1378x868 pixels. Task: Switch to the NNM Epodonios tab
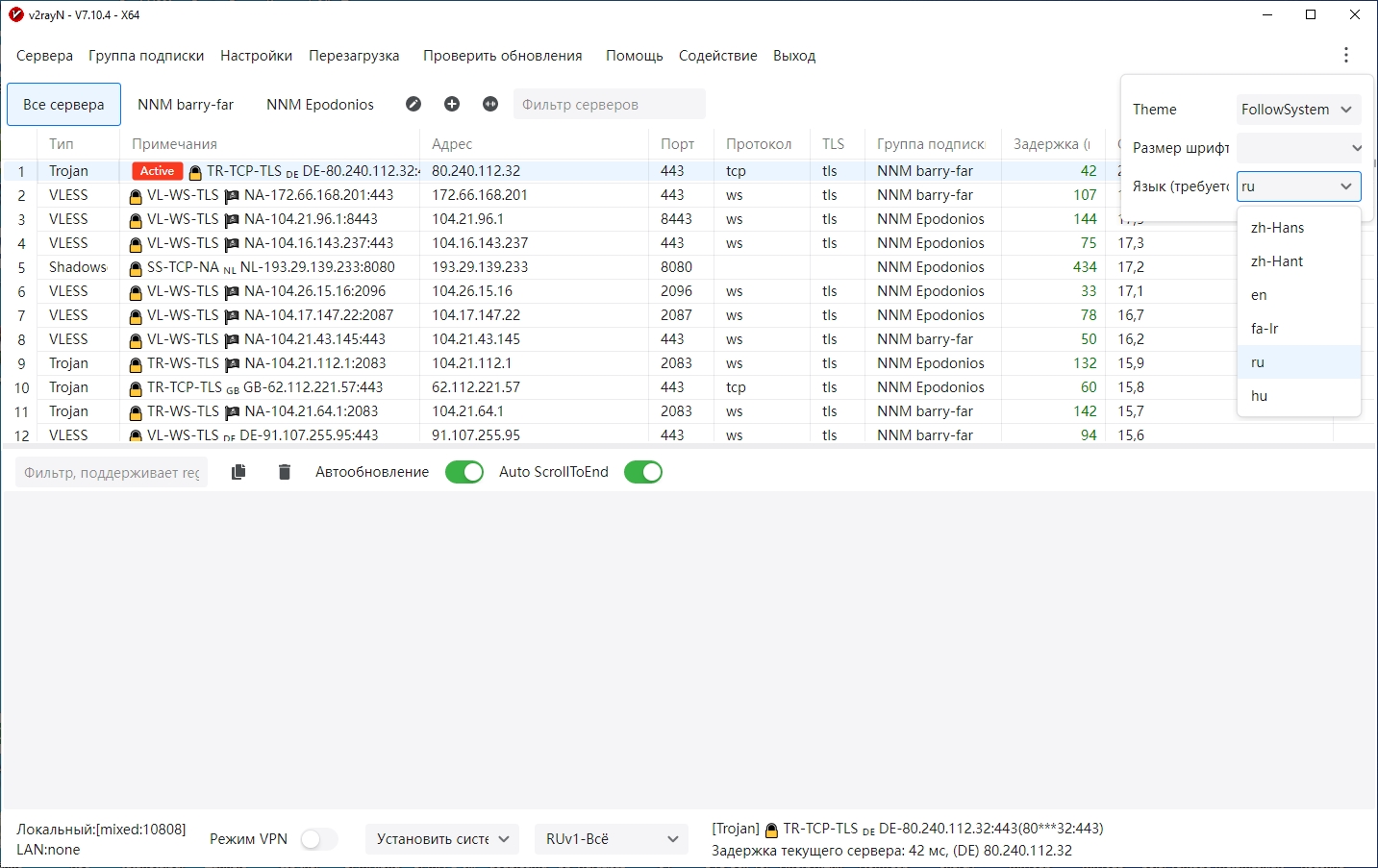320,104
